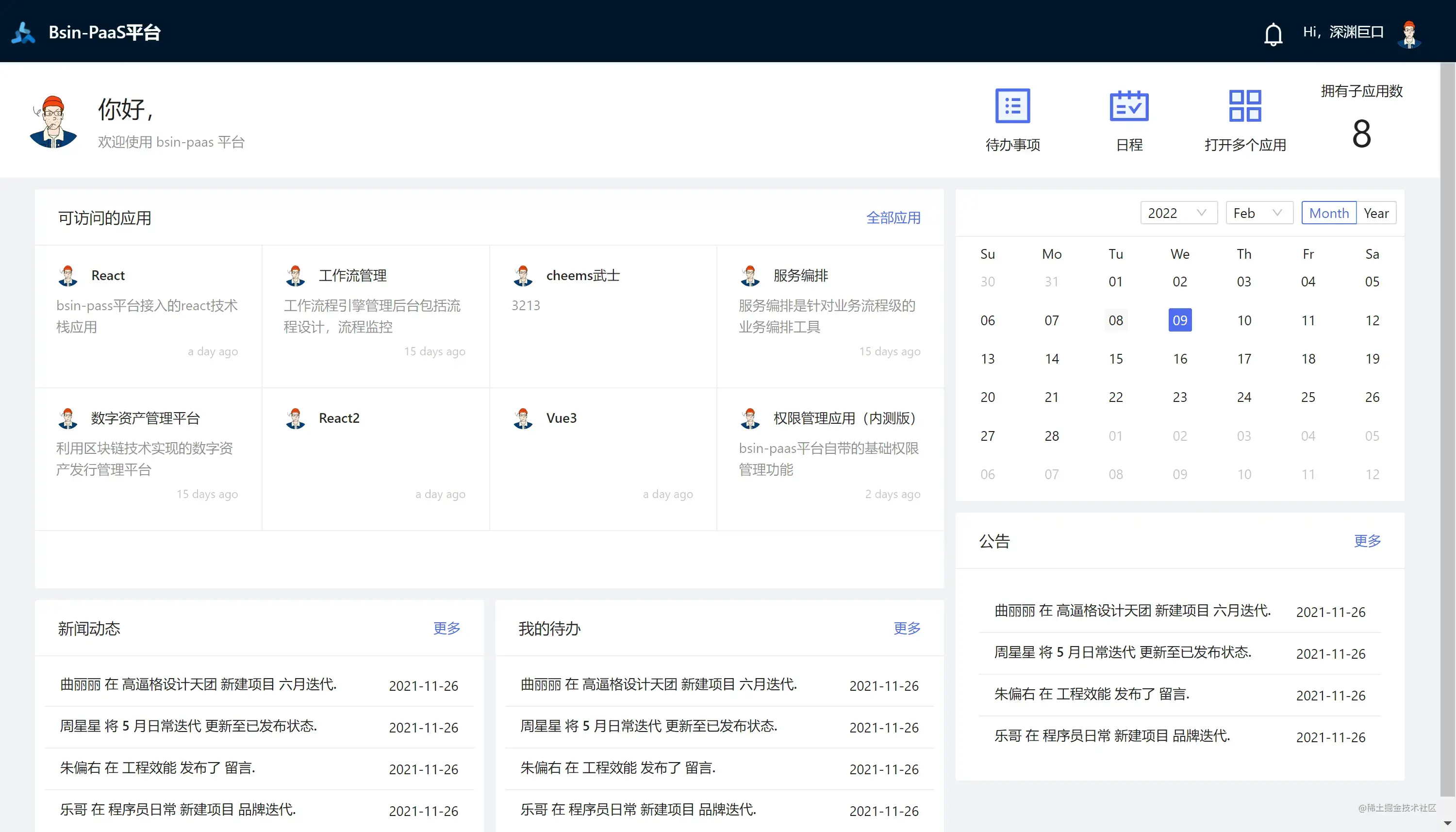Click the Vue3 app icon
The width and height of the screenshot is (1456, 832).
522,418
